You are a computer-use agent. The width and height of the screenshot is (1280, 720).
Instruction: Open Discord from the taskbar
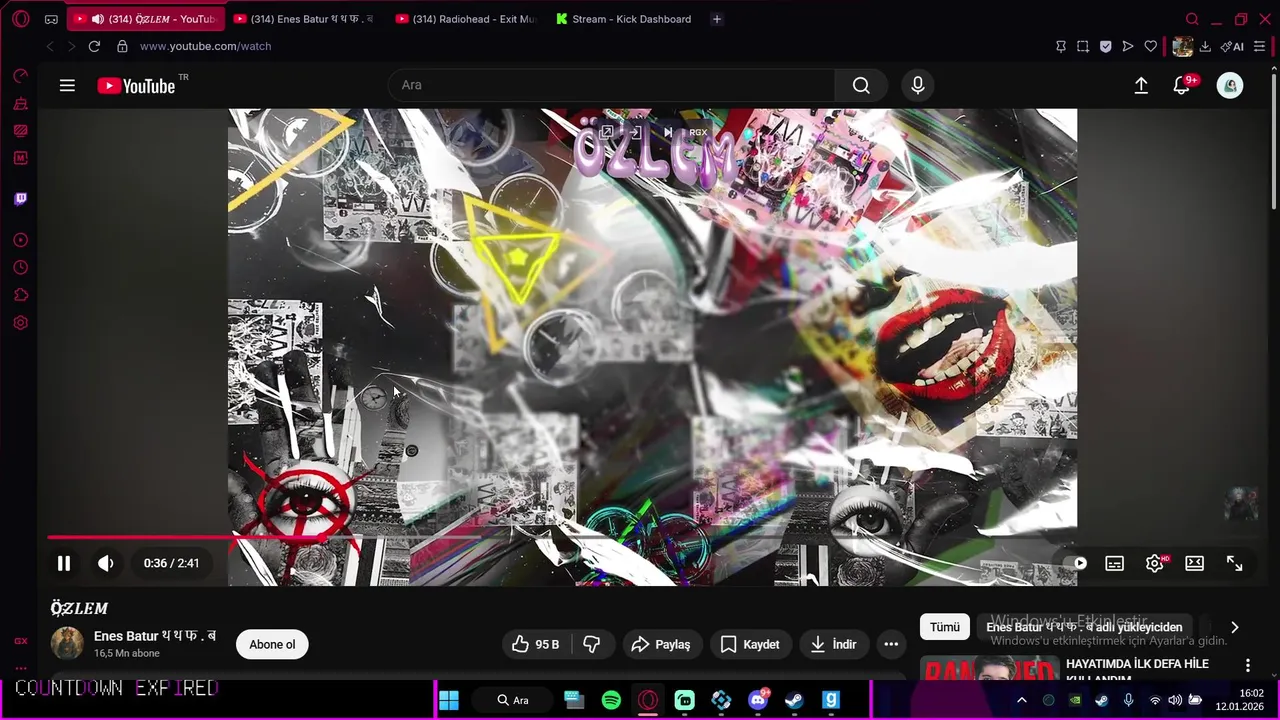coord(758,700)
